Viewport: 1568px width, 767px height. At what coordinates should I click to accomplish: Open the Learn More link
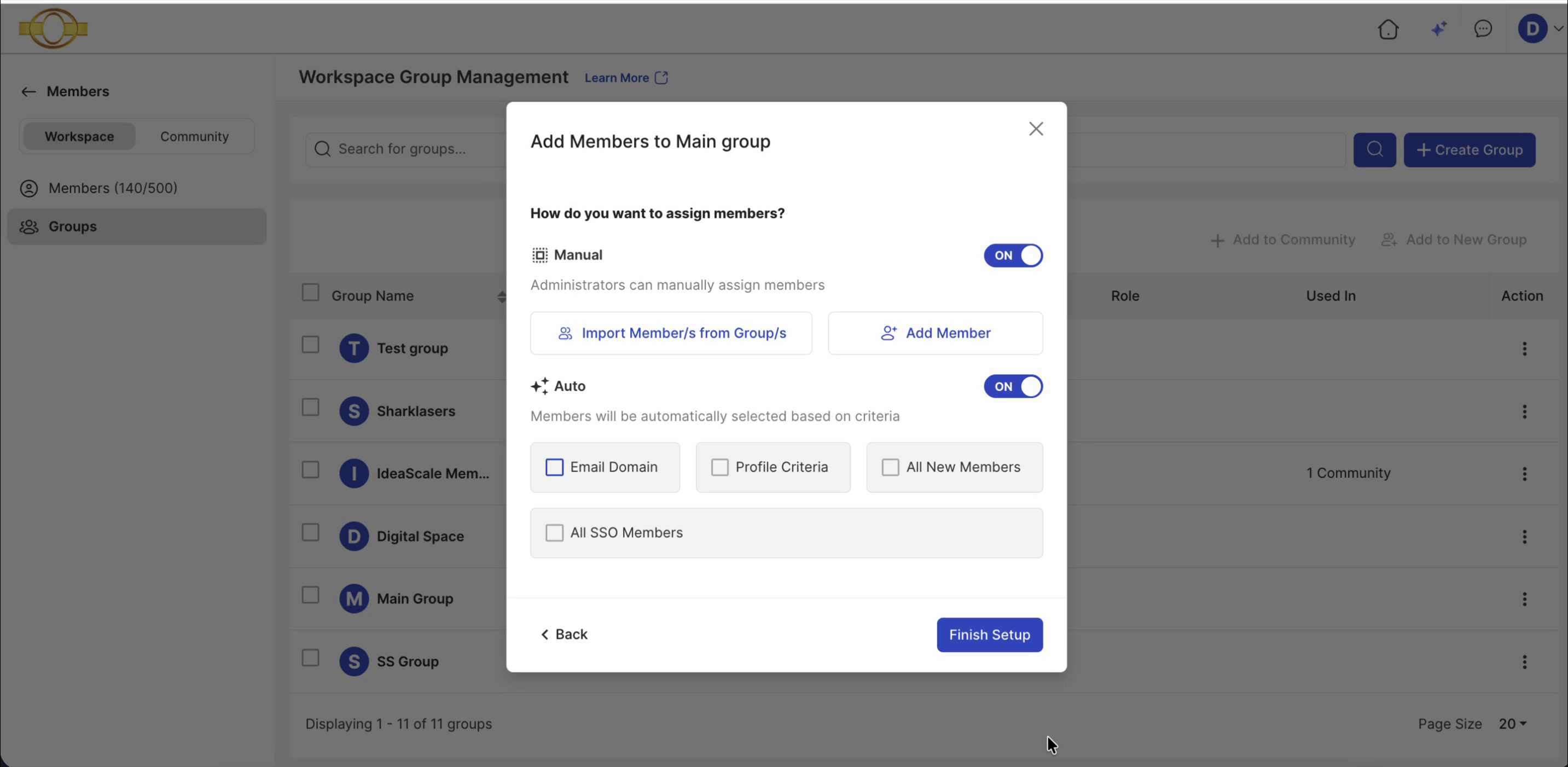point(626,78)
